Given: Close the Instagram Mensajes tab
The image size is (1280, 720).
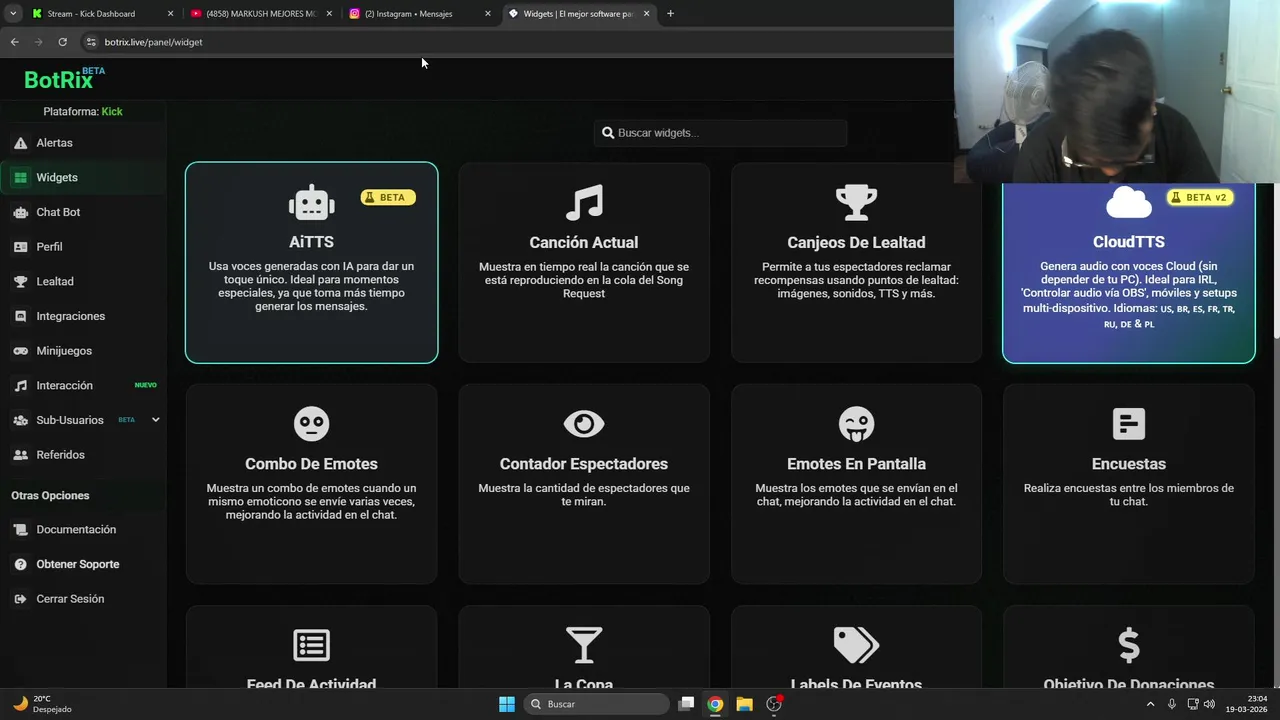Looking at the screenshot, I should coord(487,14).
